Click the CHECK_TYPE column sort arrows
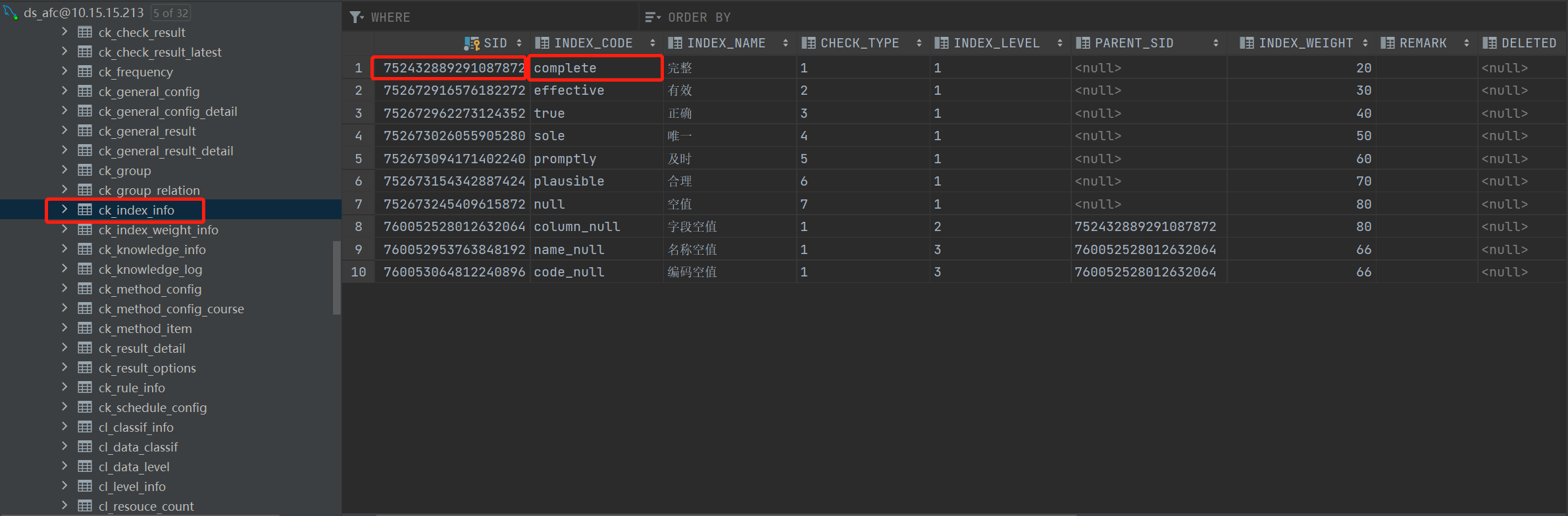The height and width of the screenshot is (516, 1568). click(x=919, y=43)
